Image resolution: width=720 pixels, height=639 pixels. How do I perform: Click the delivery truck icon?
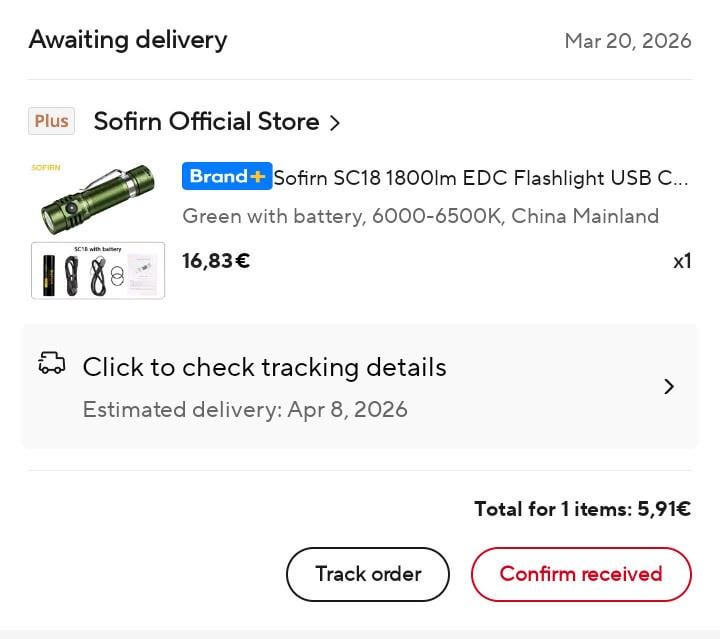(52, 364)
